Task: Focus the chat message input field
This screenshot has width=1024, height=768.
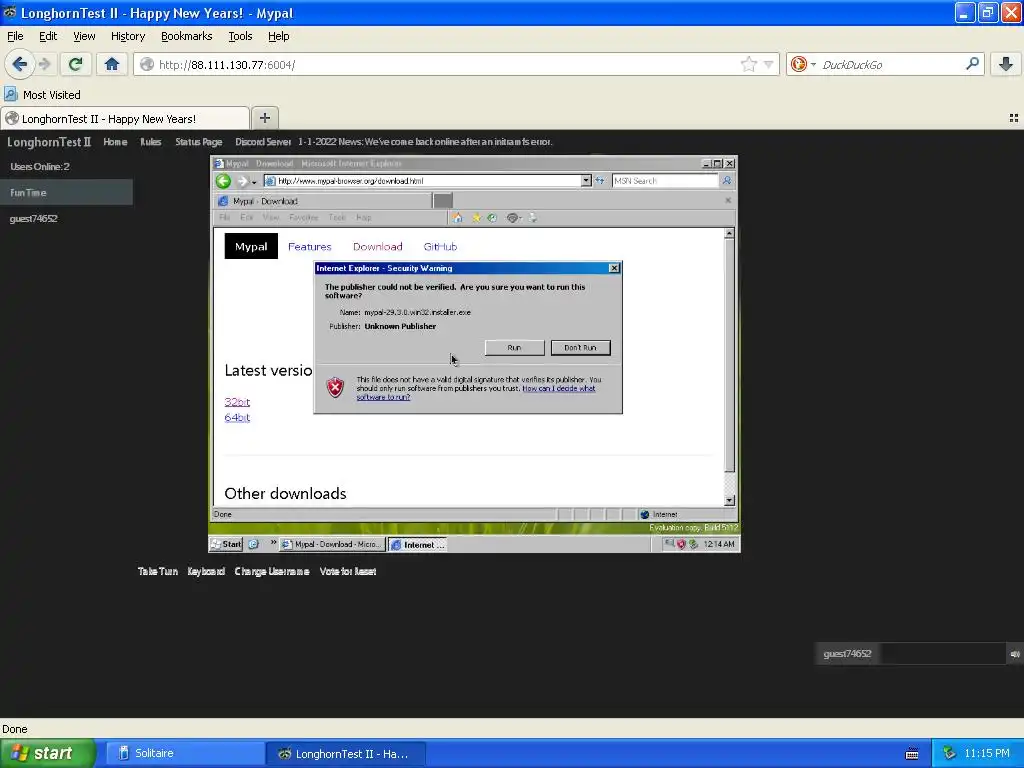Action: click(944, 654)
